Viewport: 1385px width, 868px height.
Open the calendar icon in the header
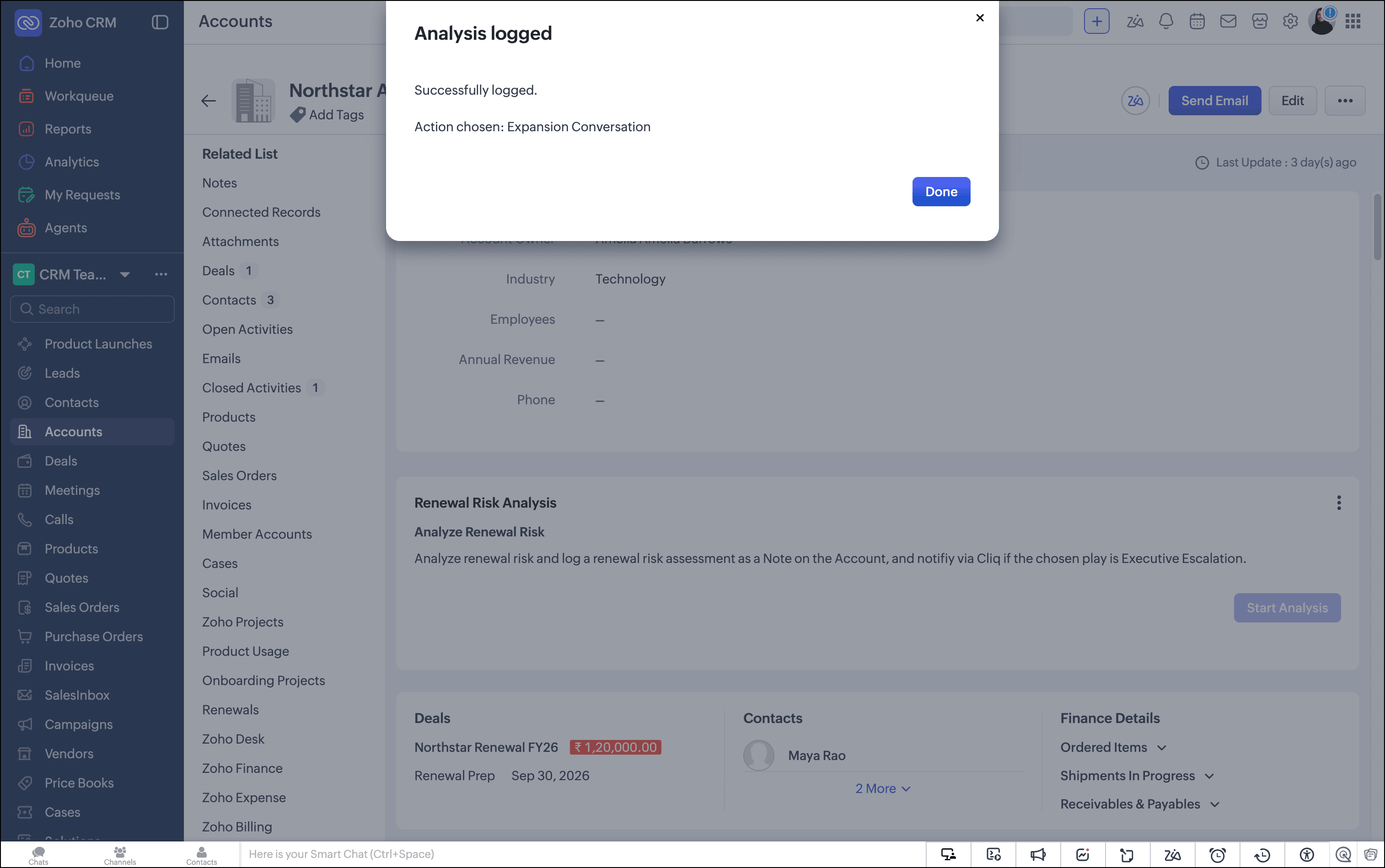(x=1197, y=22)
